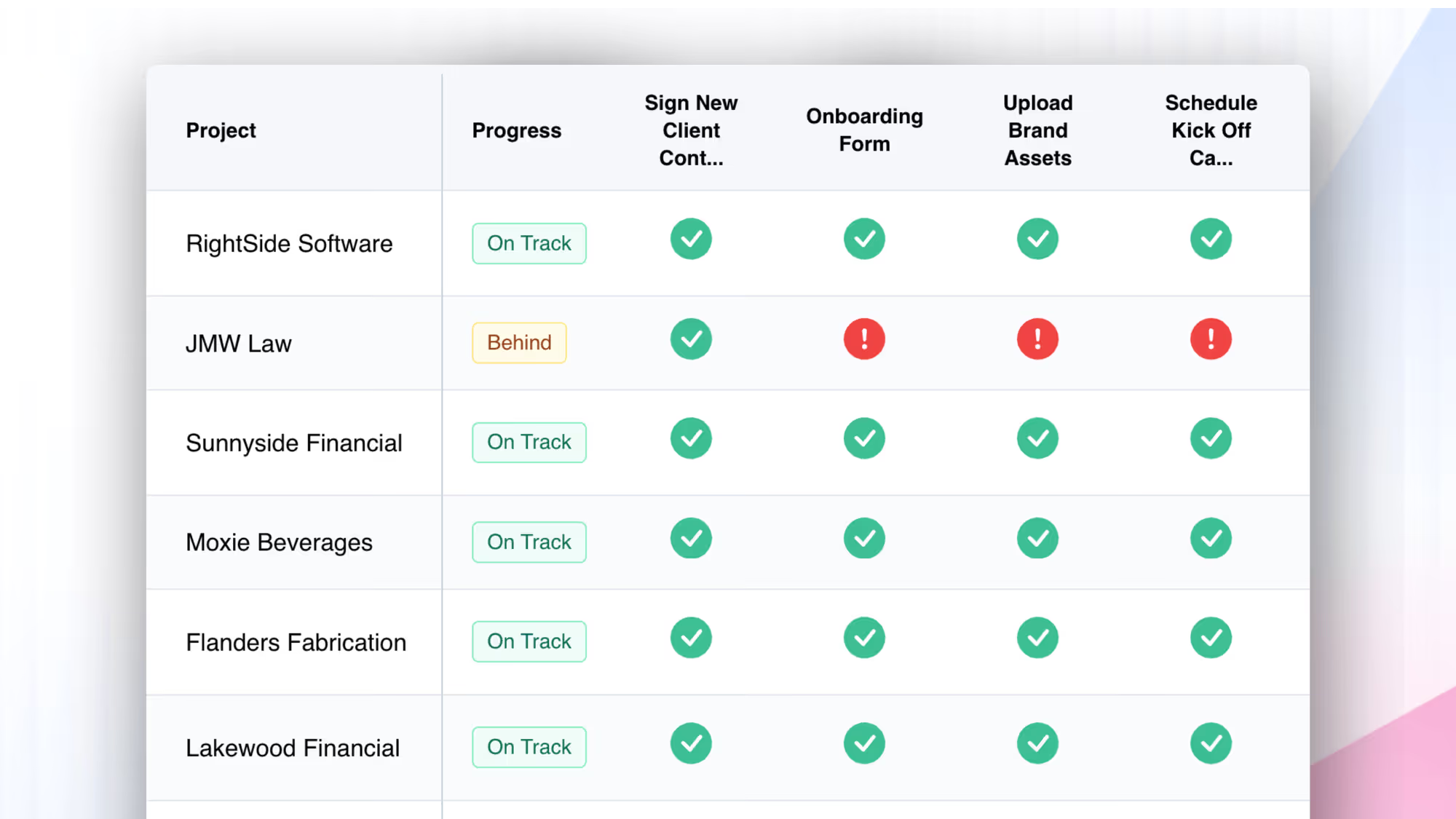Image resolution: width=1456 pixels, height=819 pixels.
Task: Click RightSide Software's Schedule Kick Off checkmark
Action: [x=1211, y=239]
